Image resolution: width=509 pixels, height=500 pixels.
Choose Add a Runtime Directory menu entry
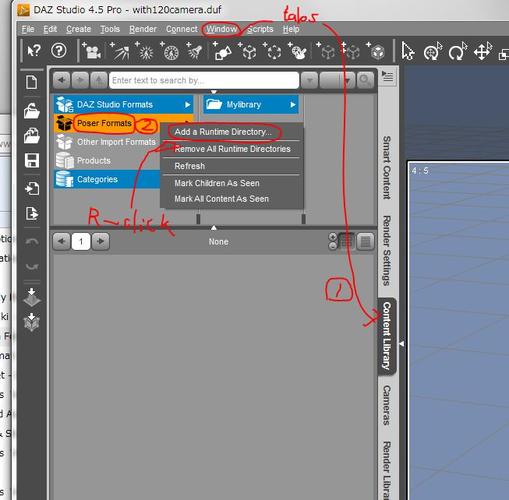point(223,132)
